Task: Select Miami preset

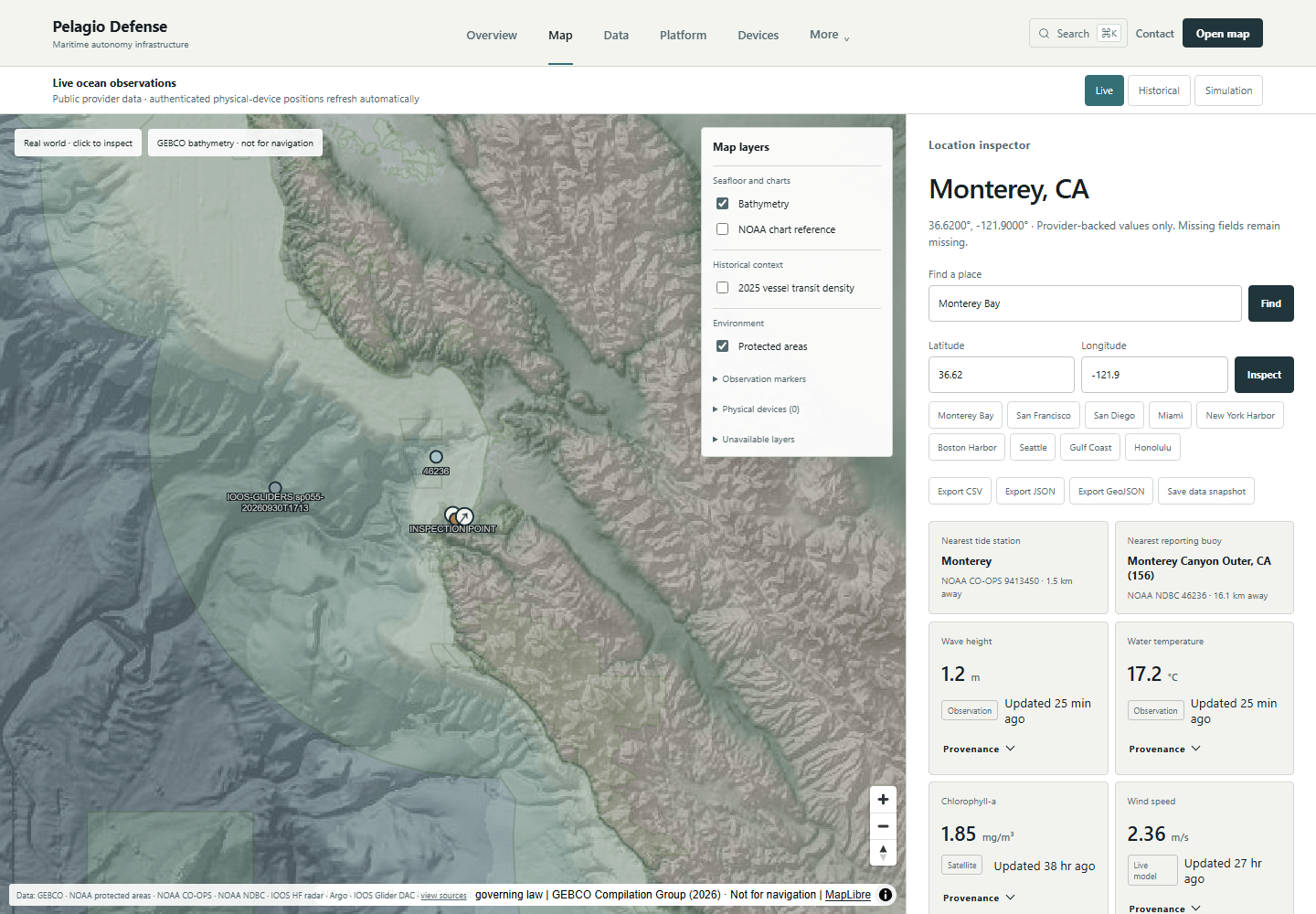Action: pyautogui.click(x=1171, y=415)
